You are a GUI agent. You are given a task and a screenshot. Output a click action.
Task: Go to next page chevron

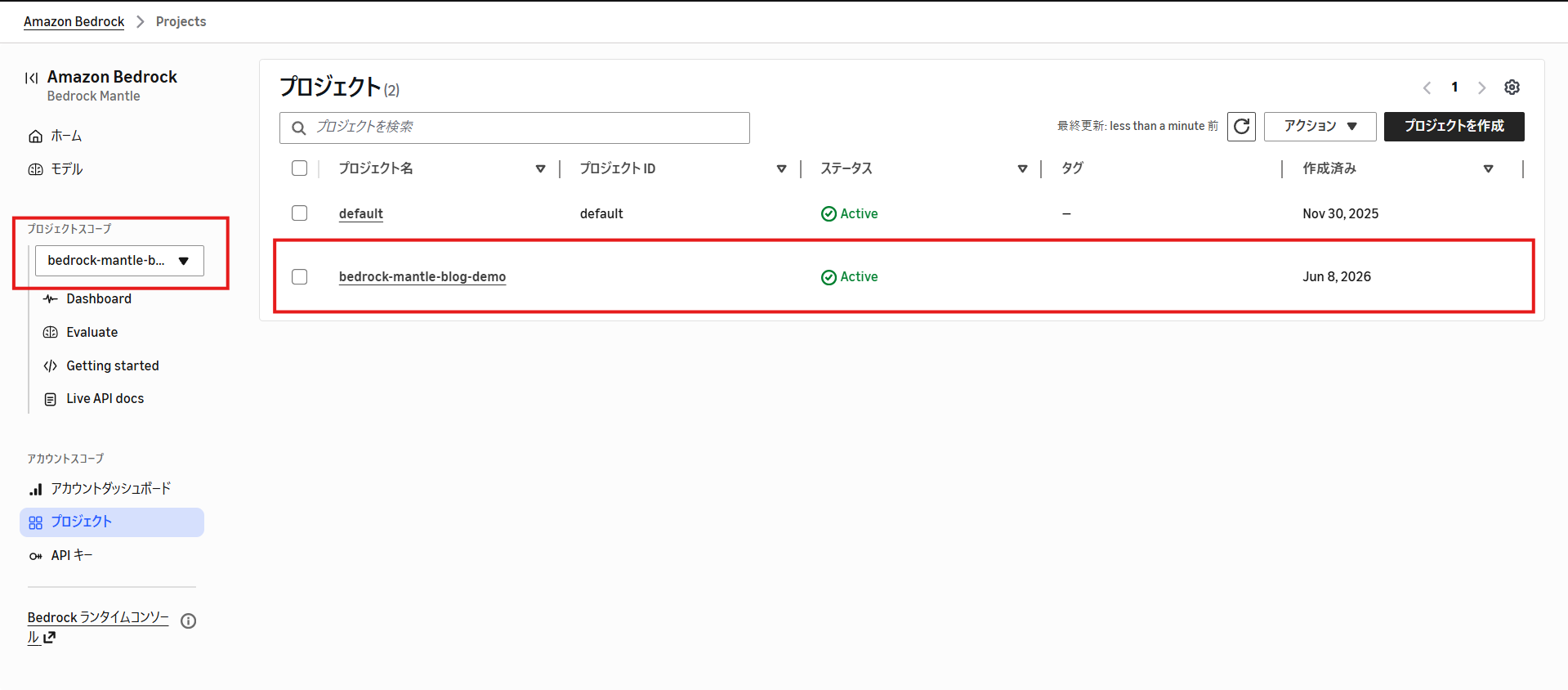[1481, 87]
